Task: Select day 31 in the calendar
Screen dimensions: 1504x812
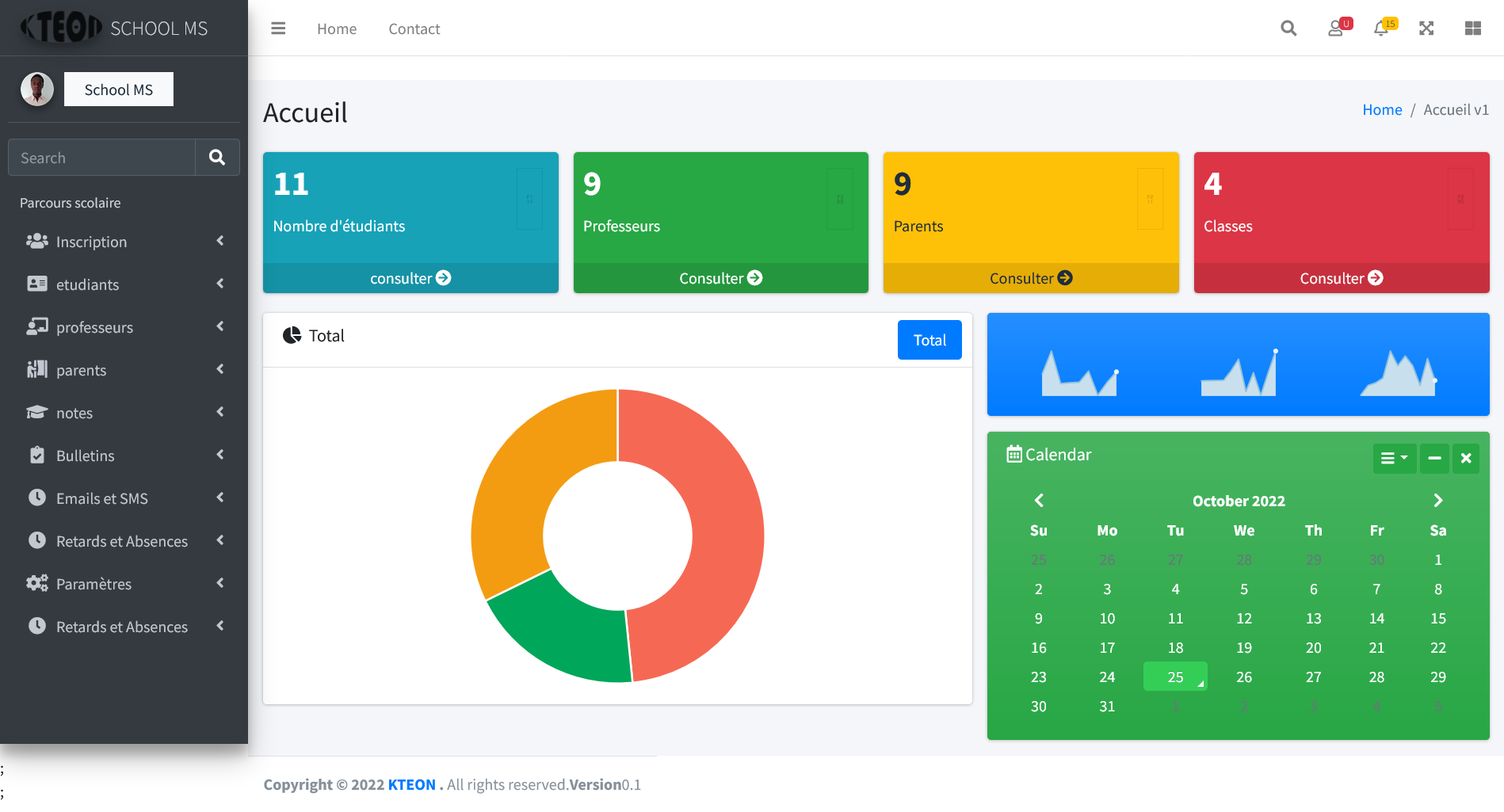Action: tap(1107, 706)
